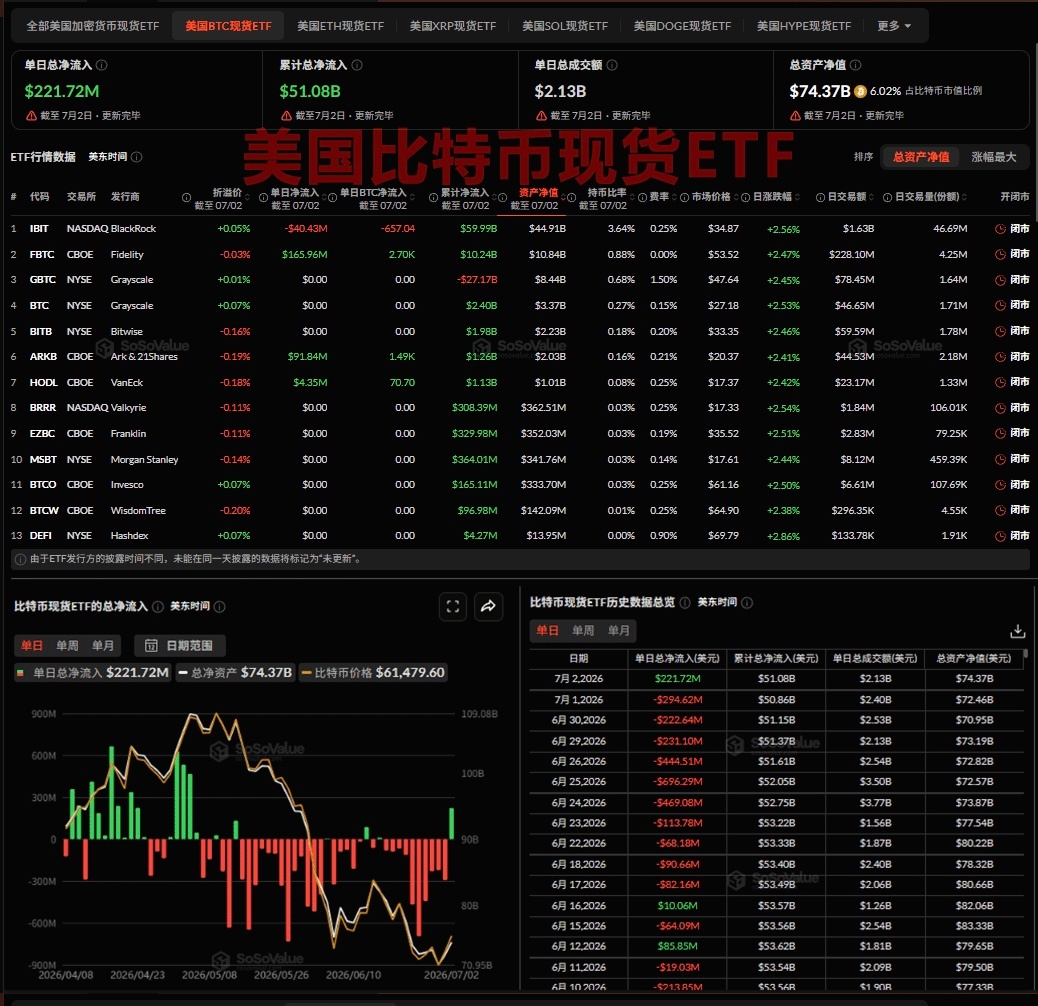The height and width of the screenshot is (1006, 1038).
Task: Click info icon beside 日交易量(份额) header
Action: coord(887,197)
